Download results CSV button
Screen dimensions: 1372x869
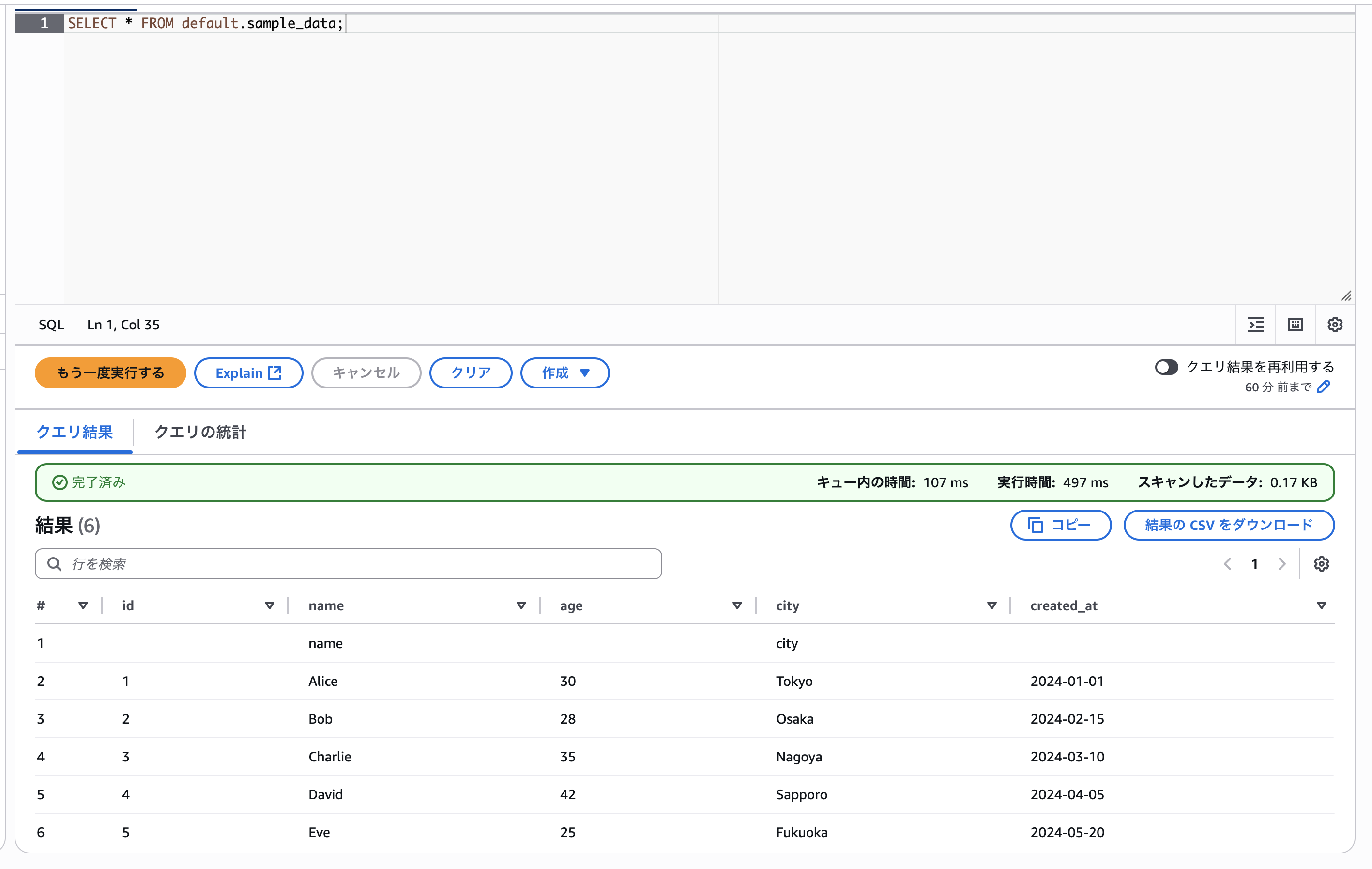tap(1228, 525)
